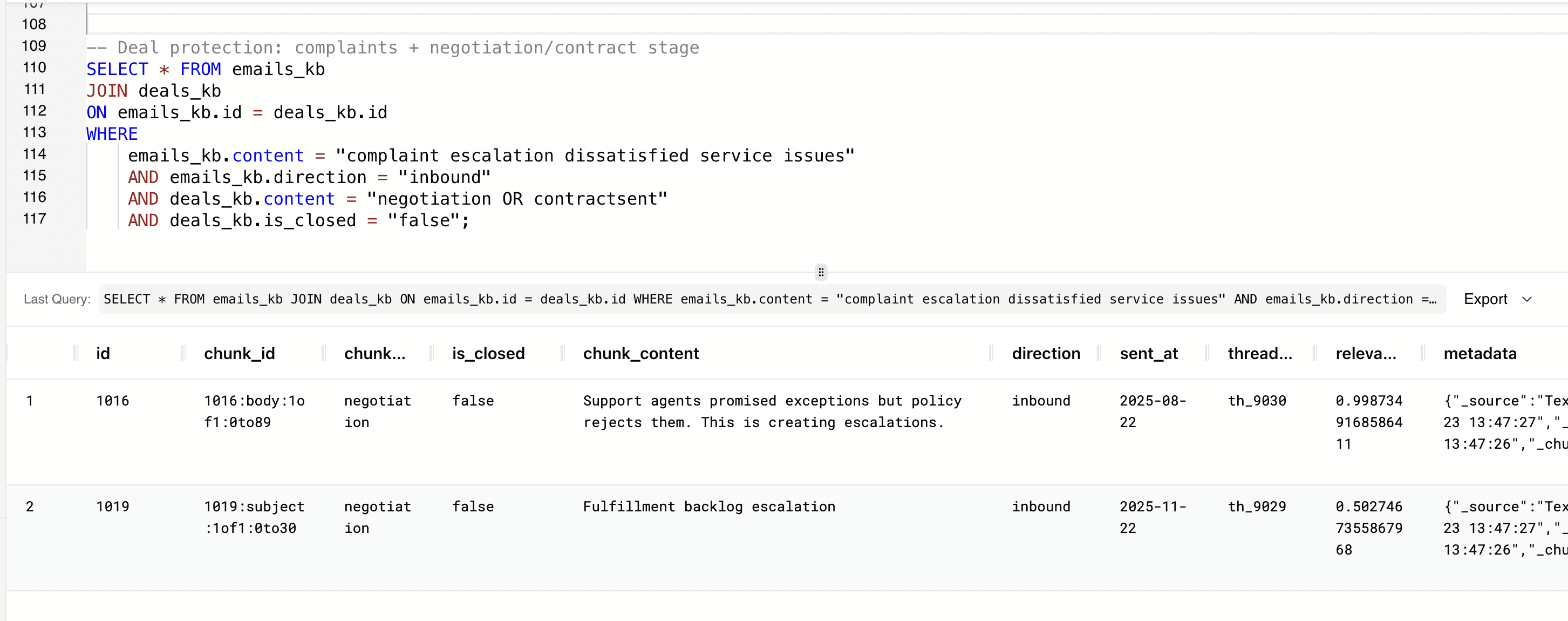Screen dimensions: 1568x621
Task: Click divider between id and chunk_id headers
Action: click(183, 354)
